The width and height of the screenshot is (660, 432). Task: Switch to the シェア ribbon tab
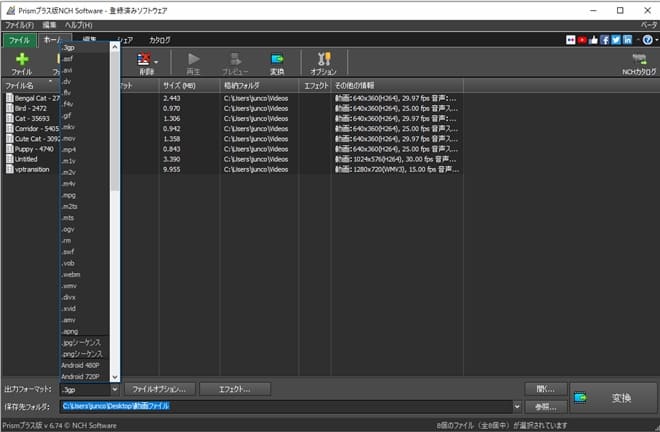(125, 40)
